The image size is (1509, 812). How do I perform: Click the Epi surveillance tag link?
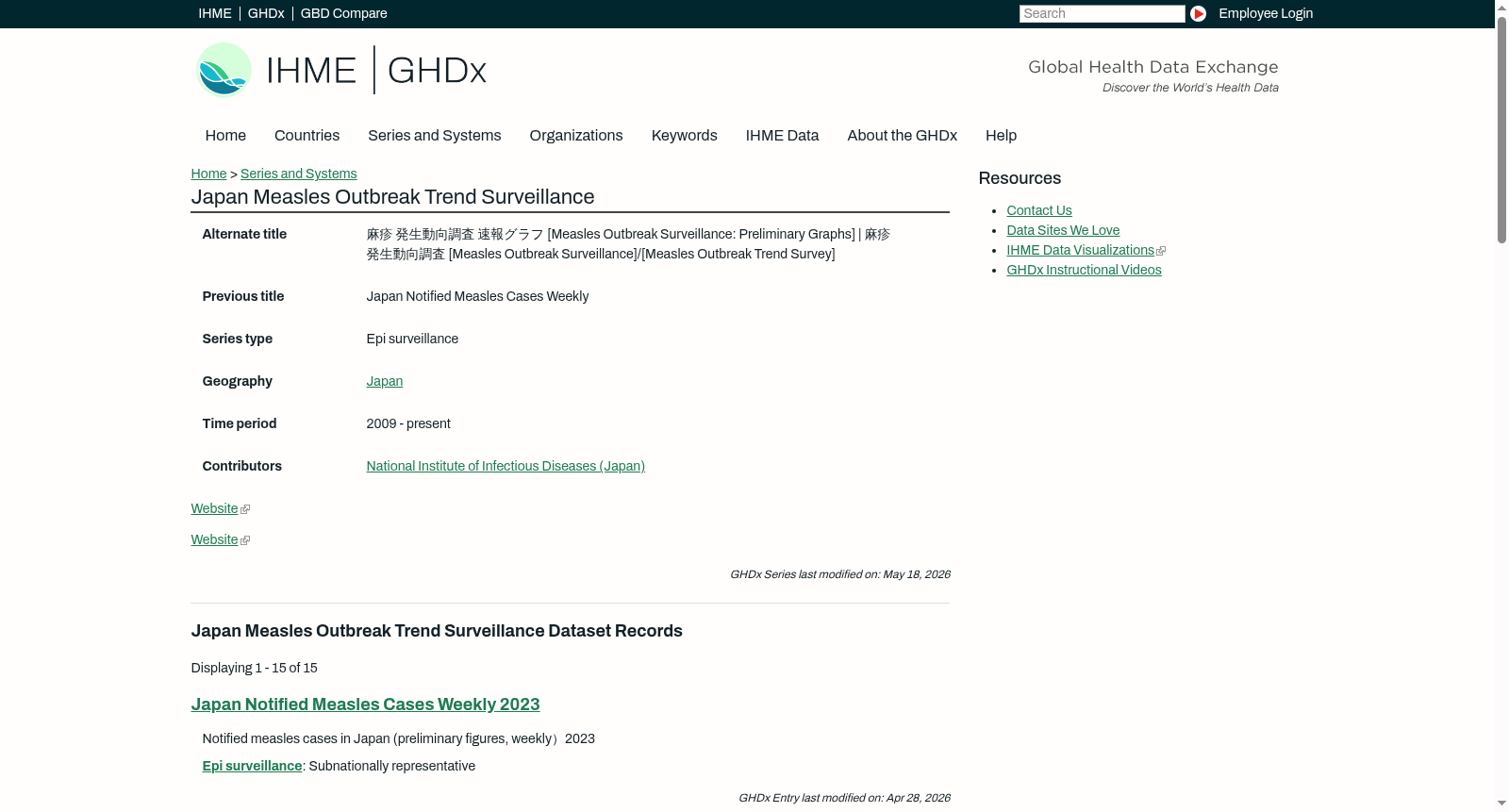click(252, 766)
